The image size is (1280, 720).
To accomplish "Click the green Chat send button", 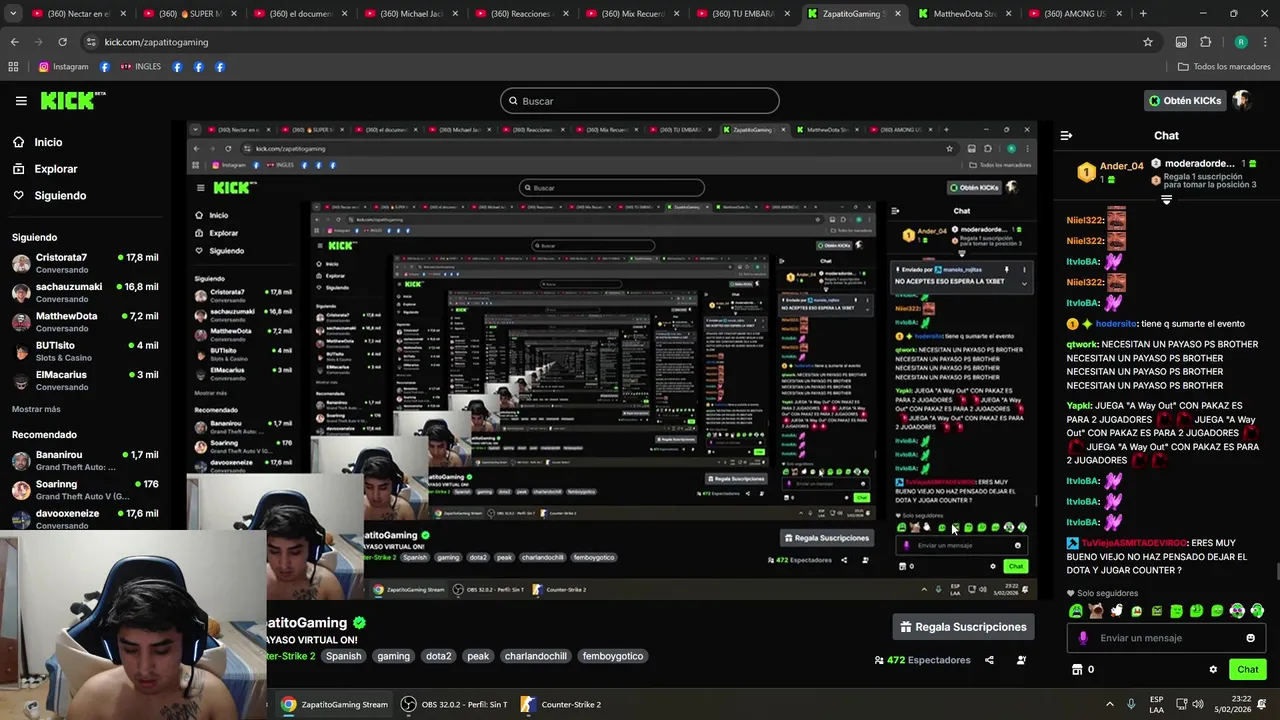I will (1248, 669).
